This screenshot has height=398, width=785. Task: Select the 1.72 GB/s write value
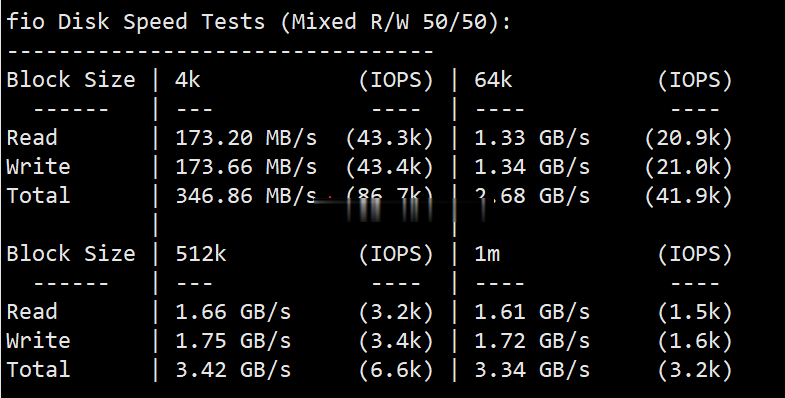[x=532, y=341]
